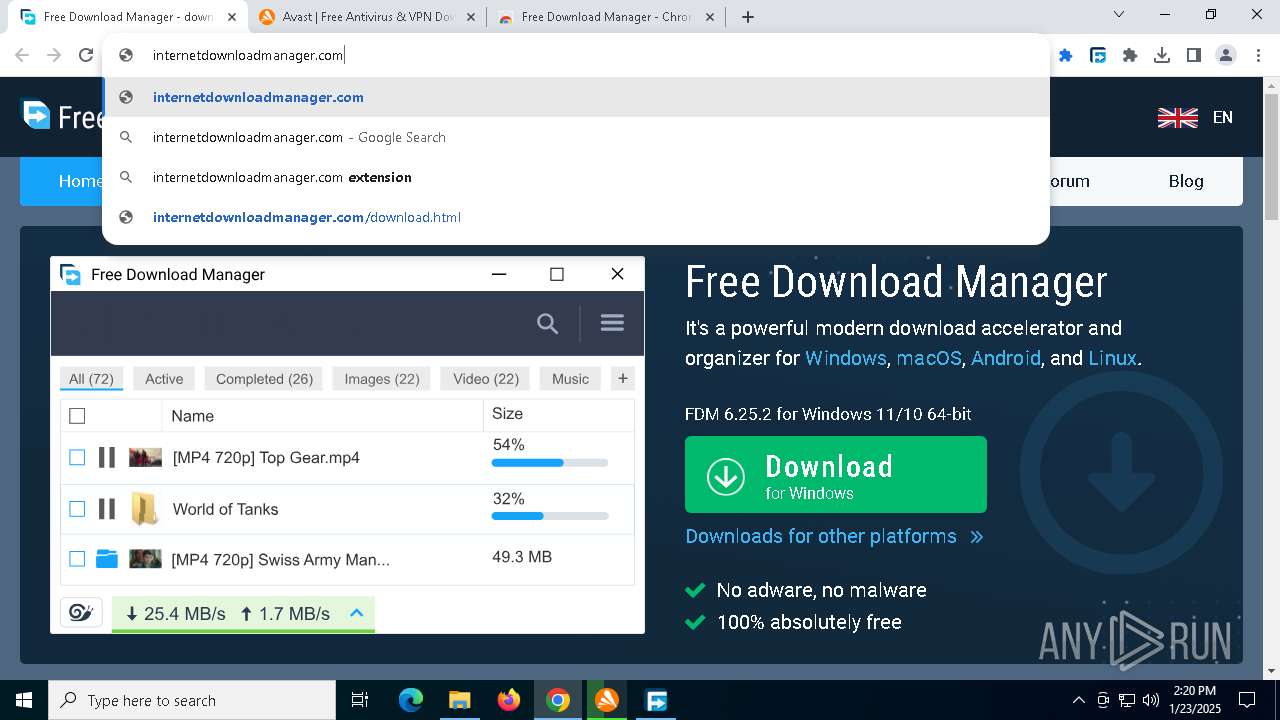The image size is (1280, 720).
Task: Click the folder icon of Swiss Army Man row
Action: coord(107,559)
